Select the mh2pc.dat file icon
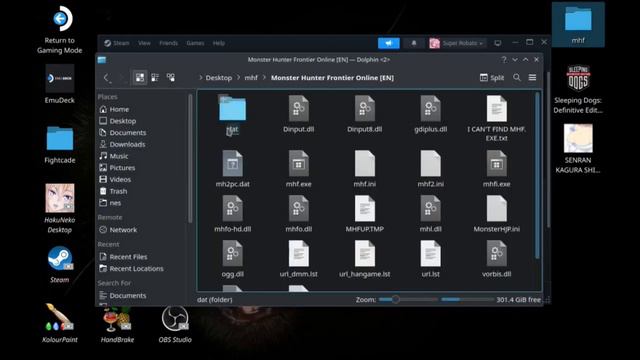The image size is (640, 360). (x=232, y=163)
